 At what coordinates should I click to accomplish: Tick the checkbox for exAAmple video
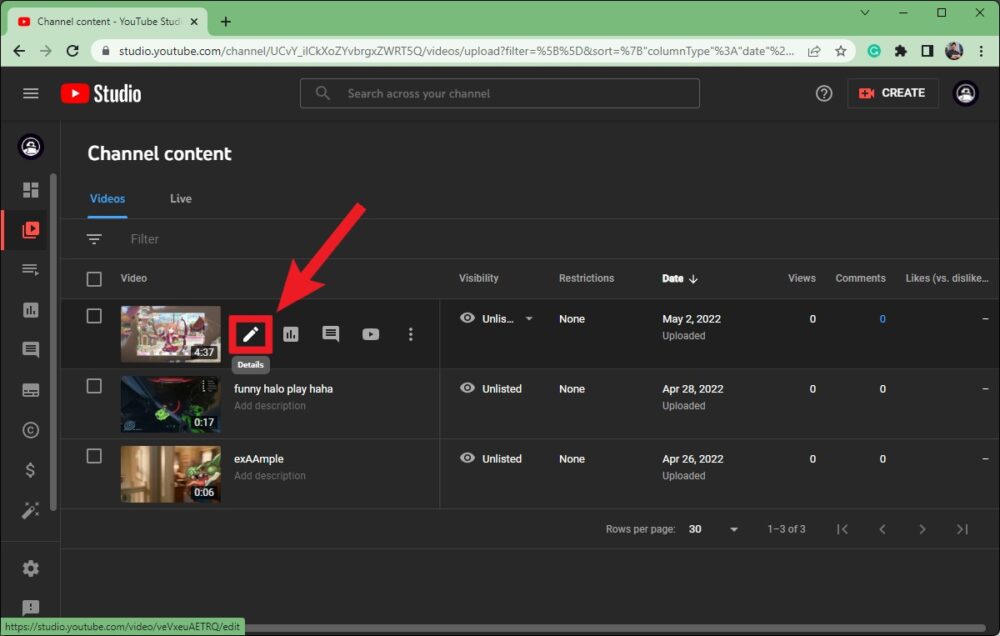point(94,456)
